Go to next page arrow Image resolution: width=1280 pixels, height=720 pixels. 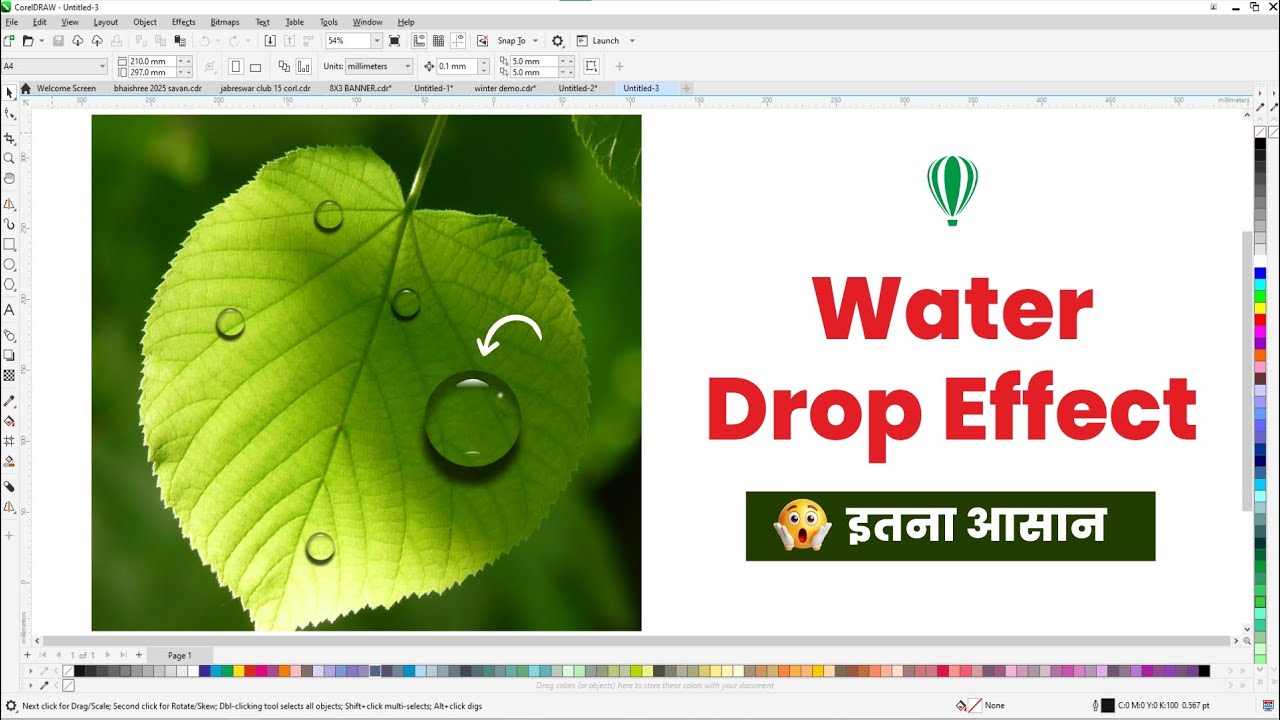[108, 655]
